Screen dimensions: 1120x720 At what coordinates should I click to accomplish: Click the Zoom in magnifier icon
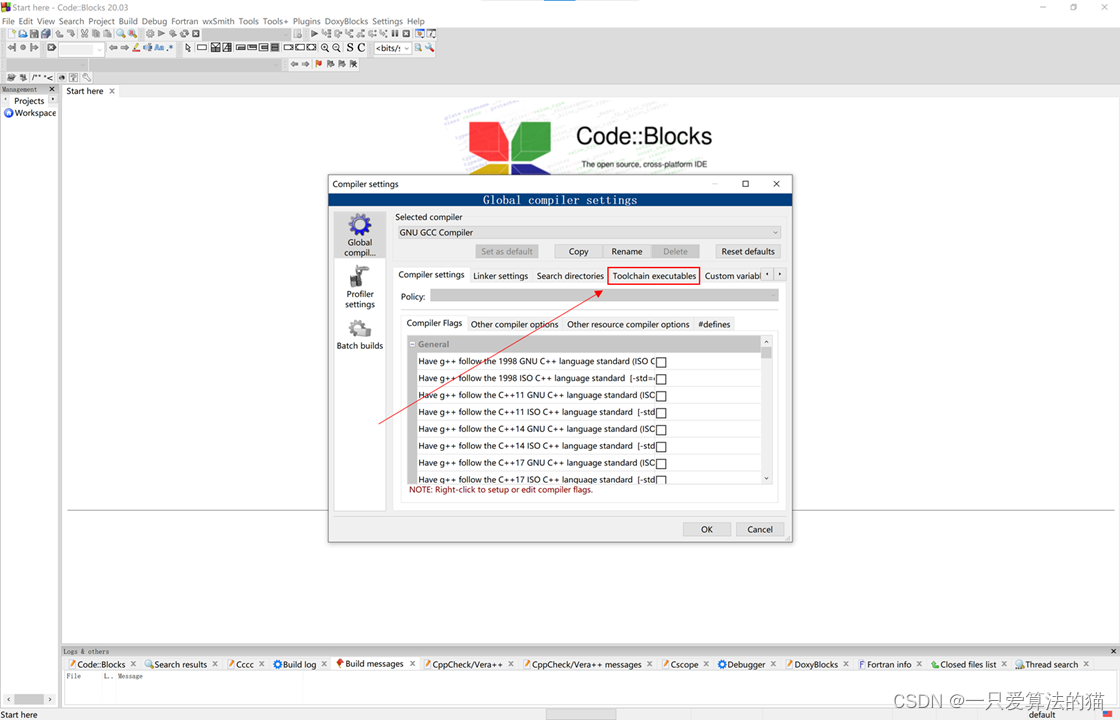325,48
